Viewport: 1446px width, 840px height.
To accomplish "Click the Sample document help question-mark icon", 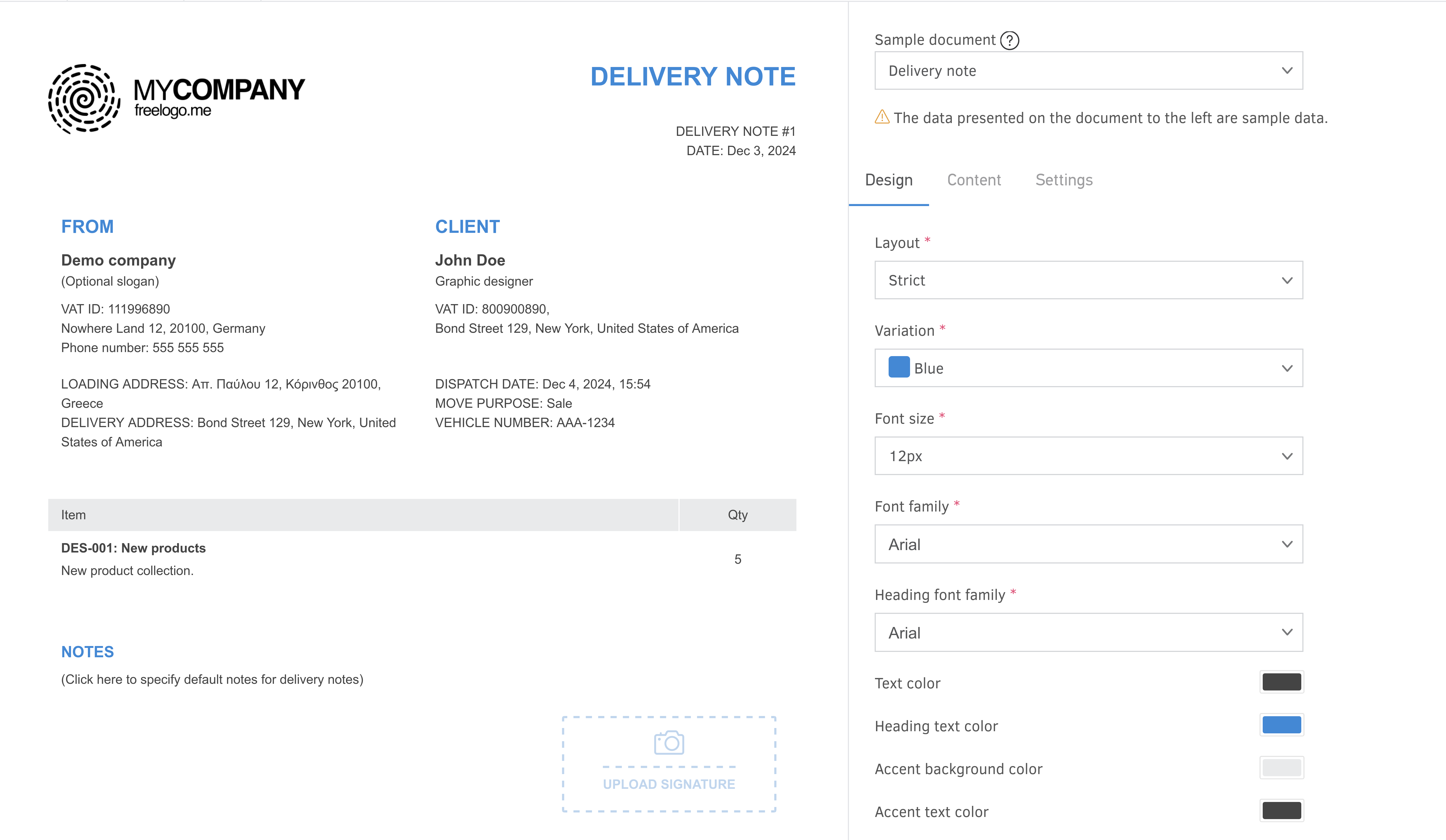I will pos(1009,40).
